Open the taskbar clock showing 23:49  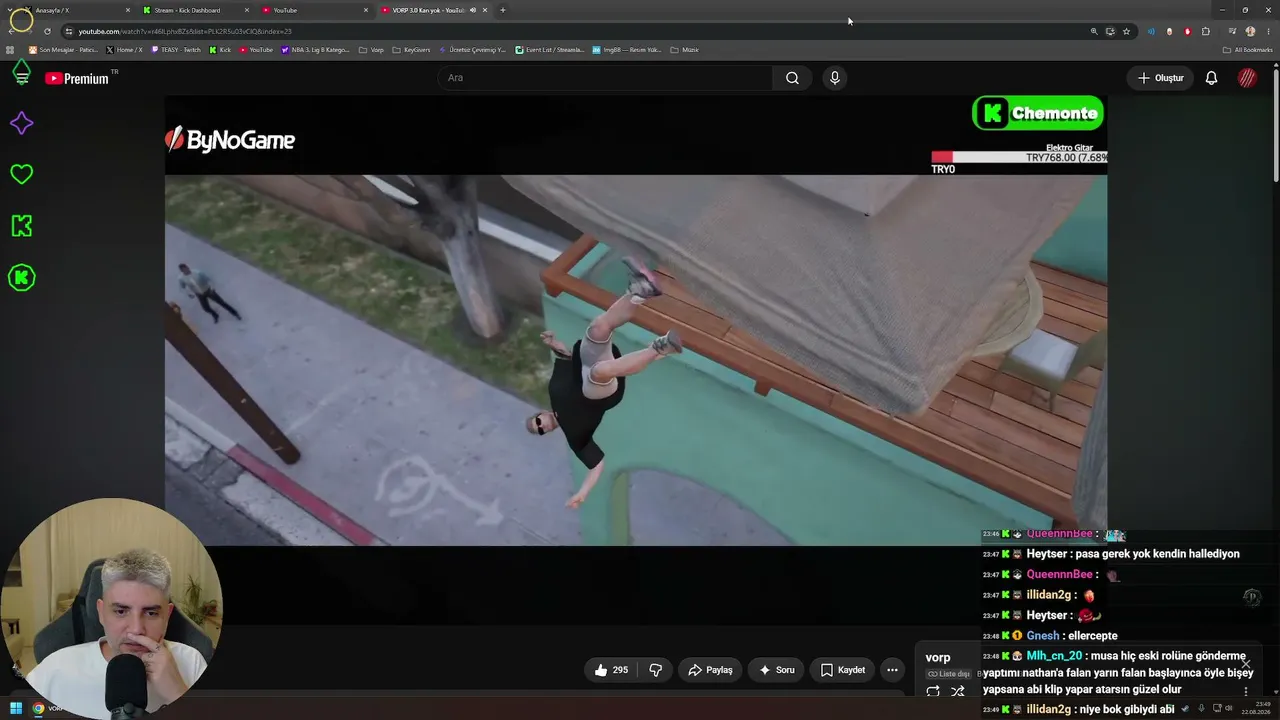click(x=1258, y=708)
